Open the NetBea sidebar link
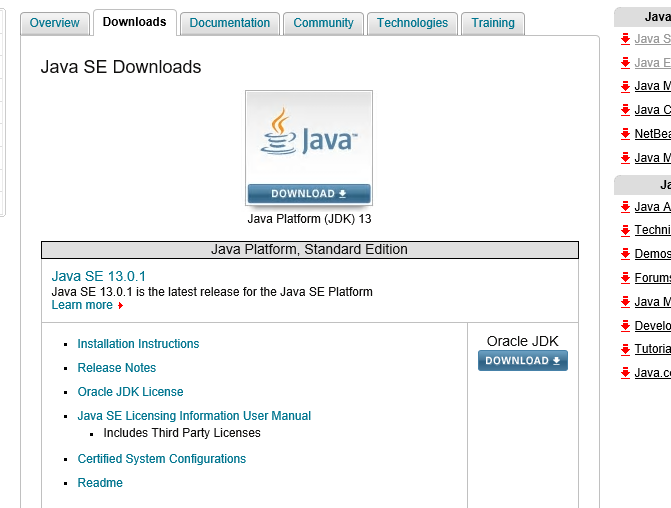The image size is (671, 508). pyautogui.click(x=653, y=134)
